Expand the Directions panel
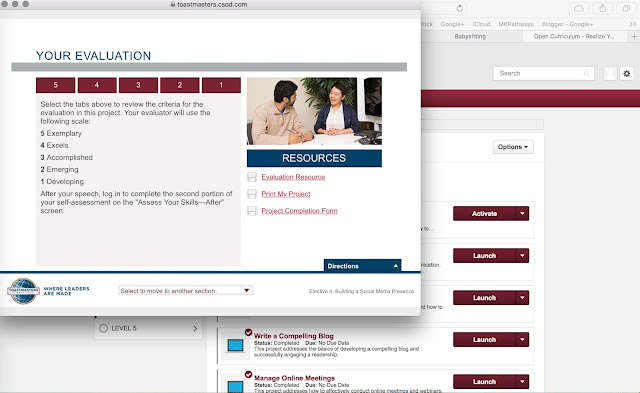Viewport: 640px width, 393px height. tap(362, 266)
